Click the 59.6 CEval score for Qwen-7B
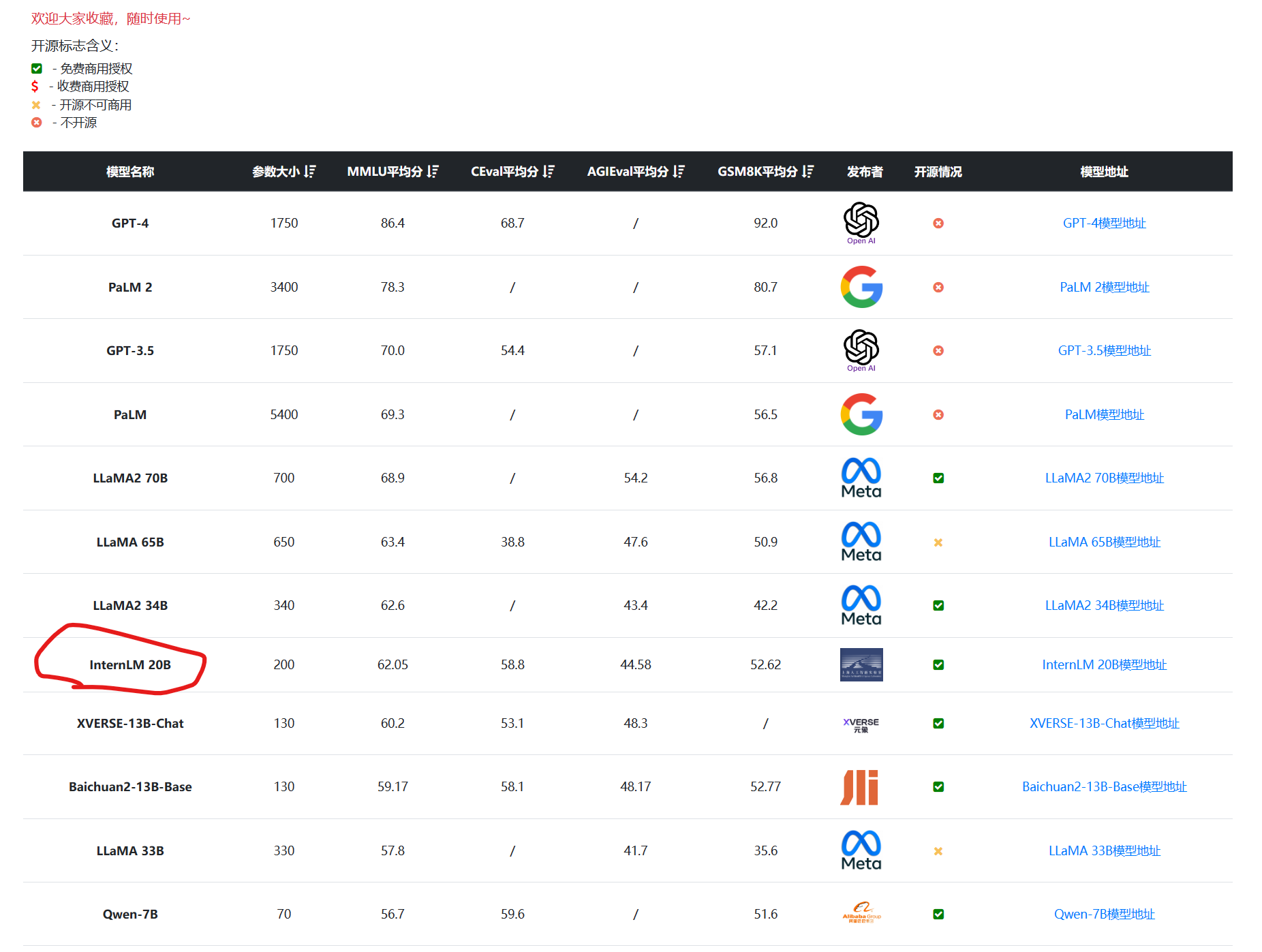The width and height of the screenshot is (1262, 952). coord(512,914)
